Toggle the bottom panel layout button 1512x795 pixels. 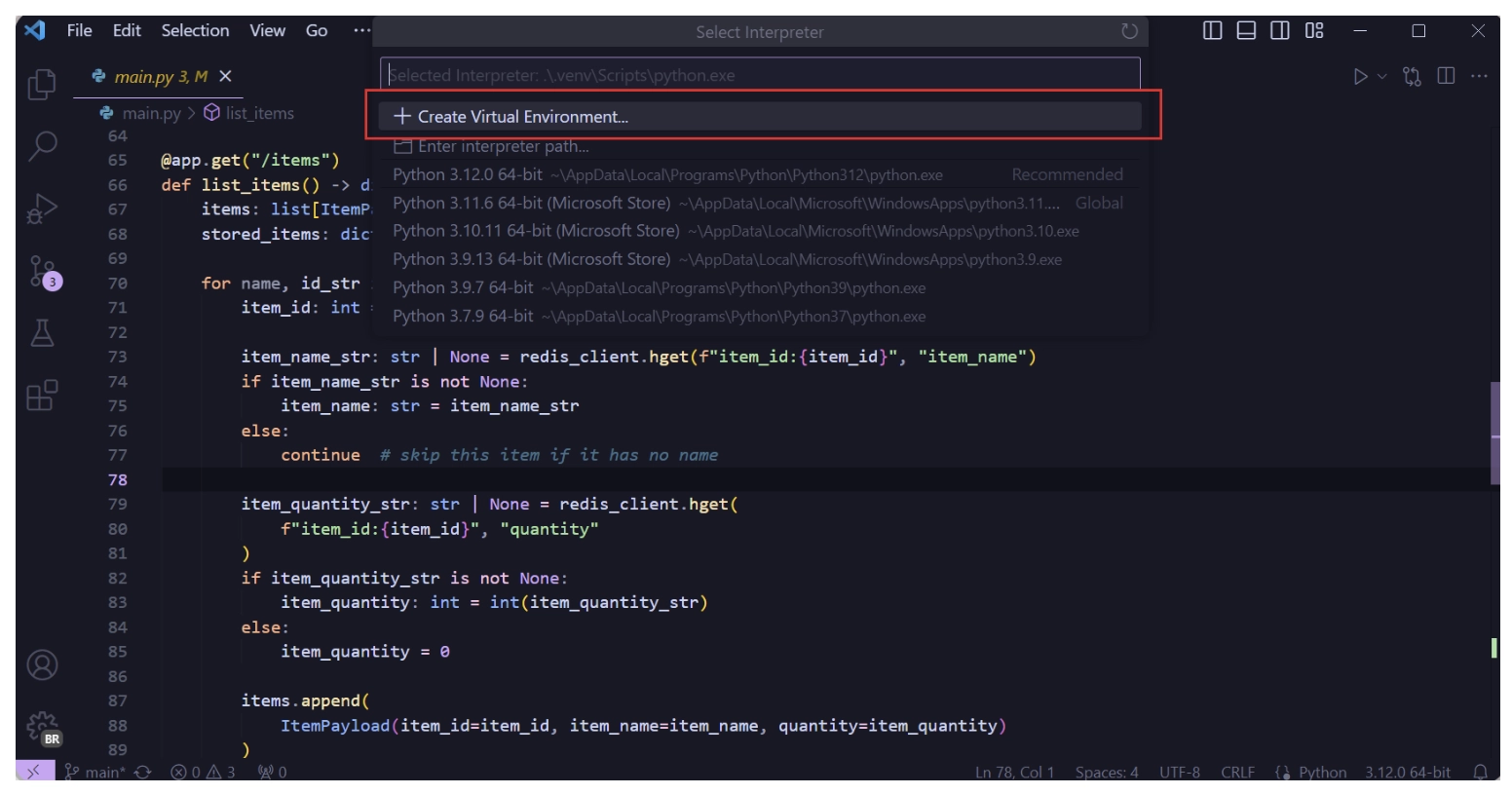(1246, 31)
